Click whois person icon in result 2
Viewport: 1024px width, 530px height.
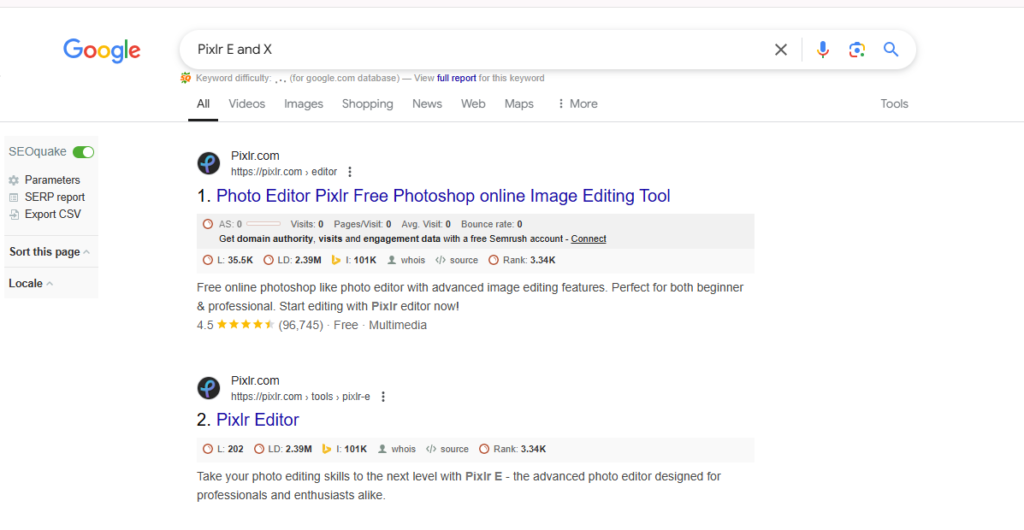pos(382,449)
